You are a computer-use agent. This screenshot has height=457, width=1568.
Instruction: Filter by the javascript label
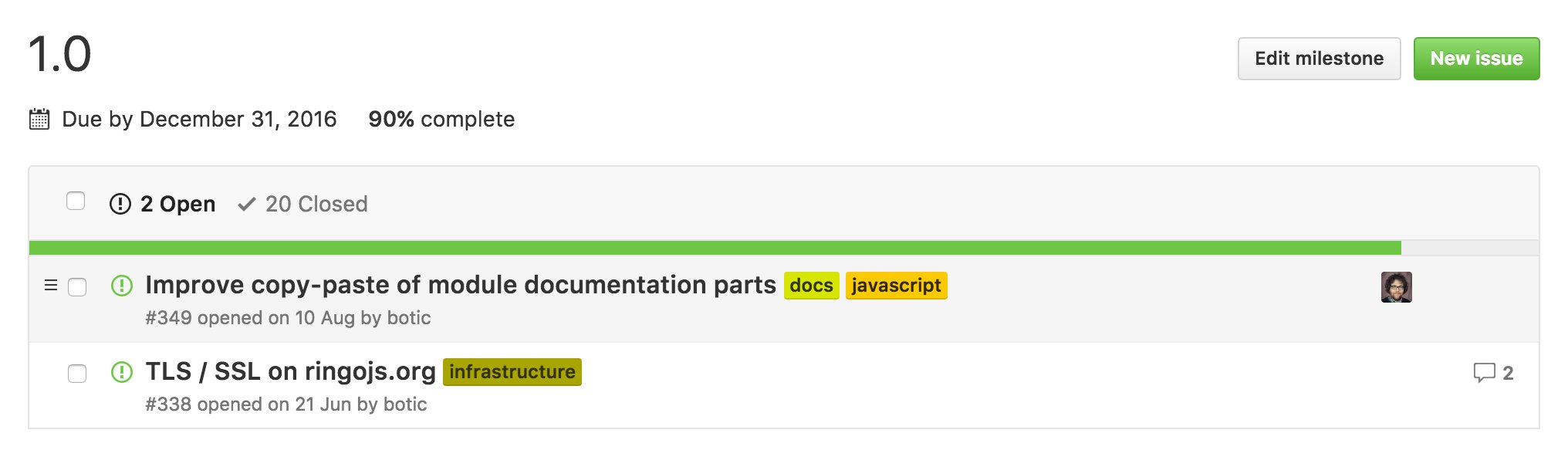(x=897, y=286)
